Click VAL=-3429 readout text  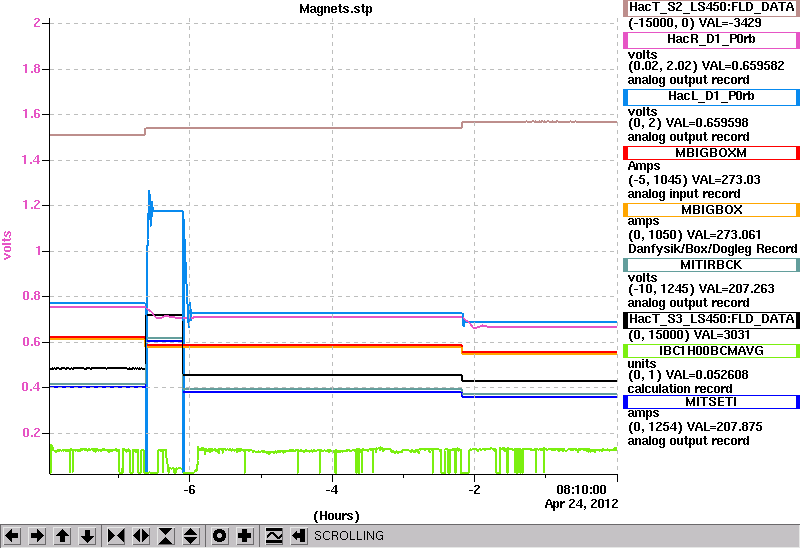[730, 23]
